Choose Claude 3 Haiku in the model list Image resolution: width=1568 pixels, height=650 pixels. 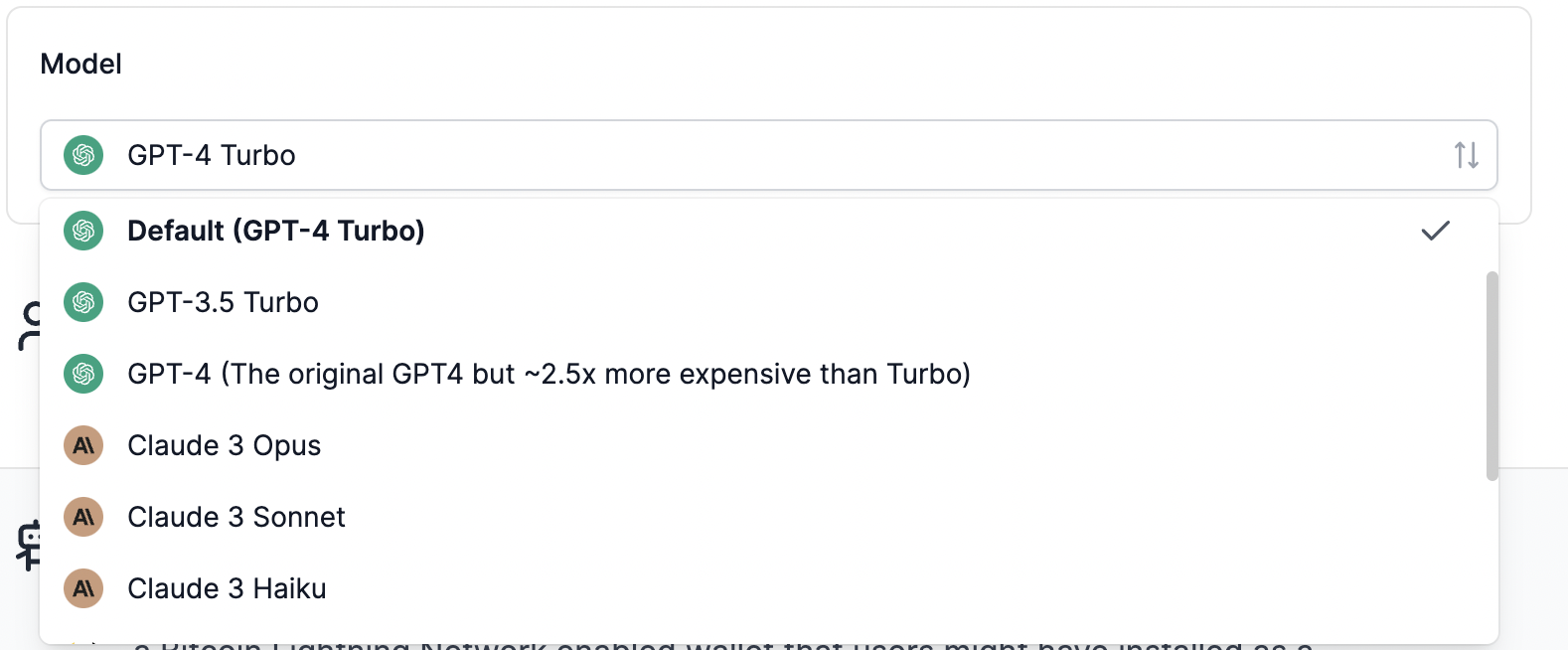pos(227,588)
